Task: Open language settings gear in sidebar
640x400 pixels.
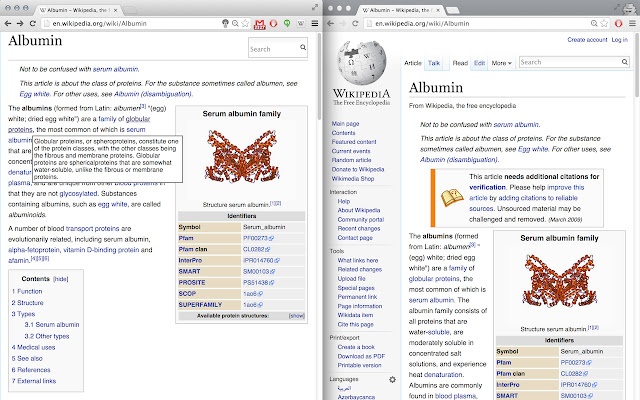Action: tap(392, 380)
